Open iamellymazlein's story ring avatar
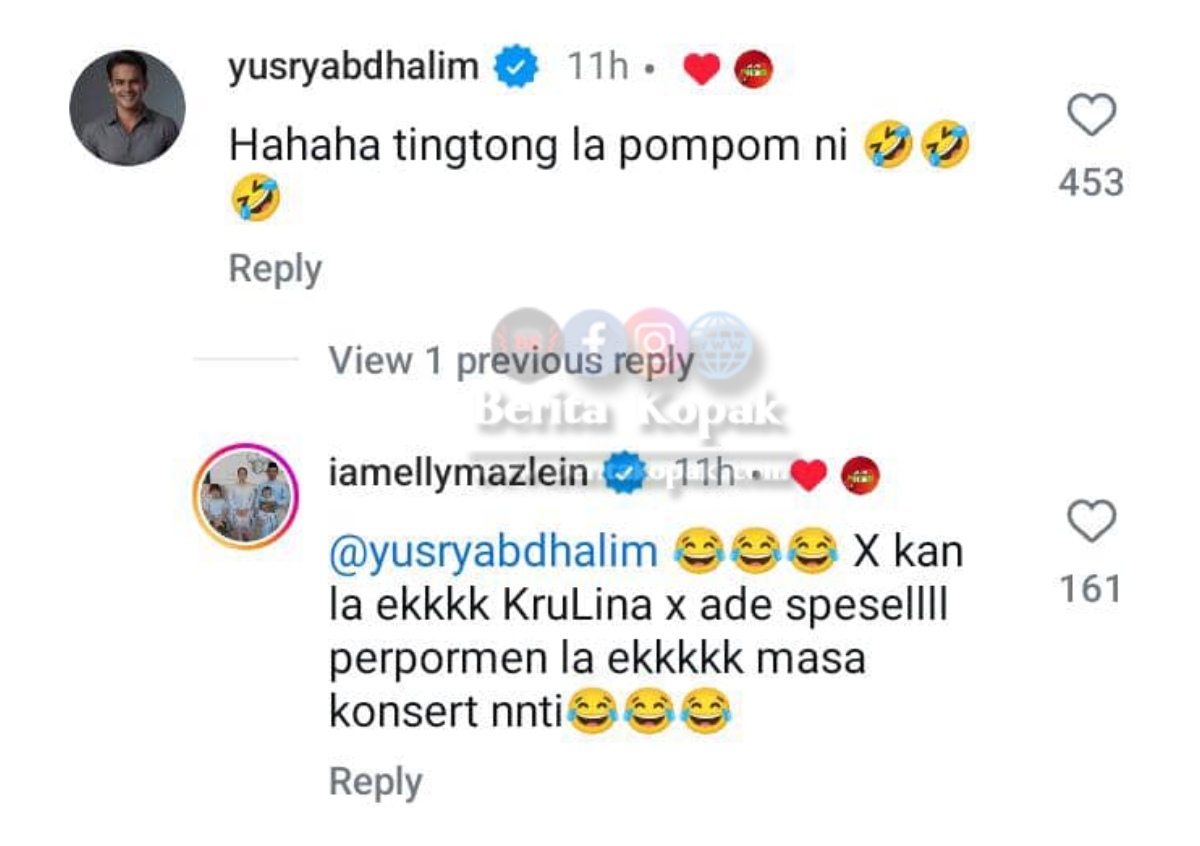This screenshot has width=1200, height=846. coord(245,496)
